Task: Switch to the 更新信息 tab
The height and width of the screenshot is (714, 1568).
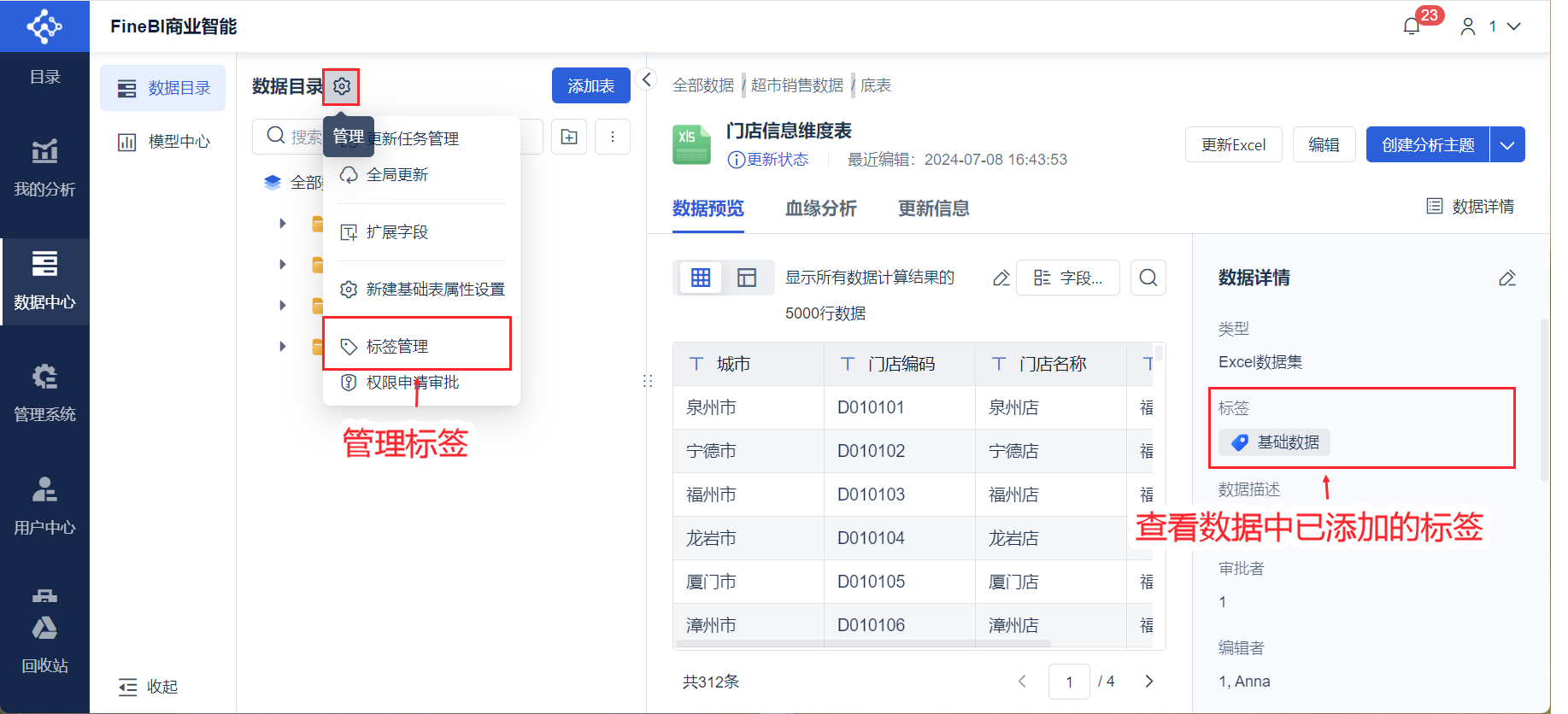Action: [934, 208]
